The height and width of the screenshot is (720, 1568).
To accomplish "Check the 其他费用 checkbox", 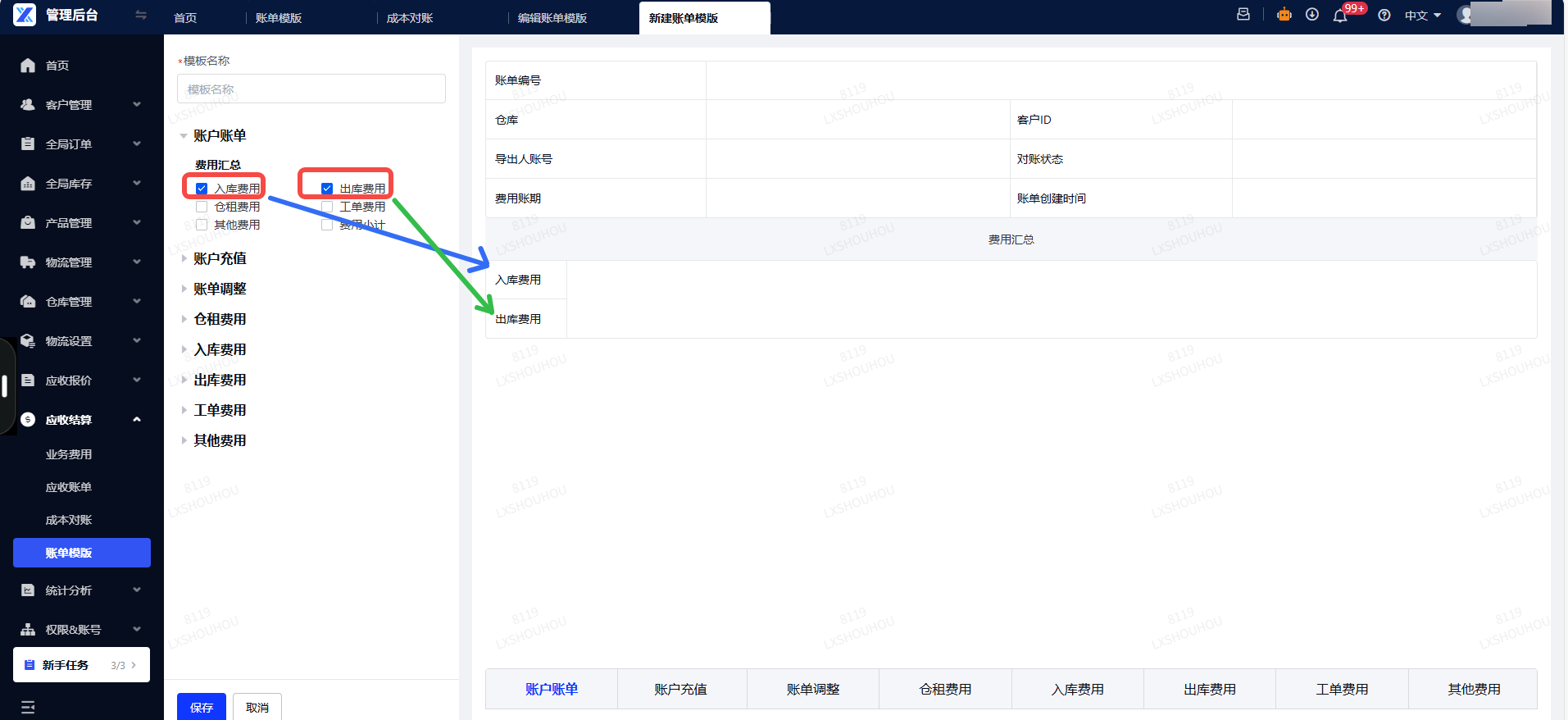I will [x=202, y=225].
